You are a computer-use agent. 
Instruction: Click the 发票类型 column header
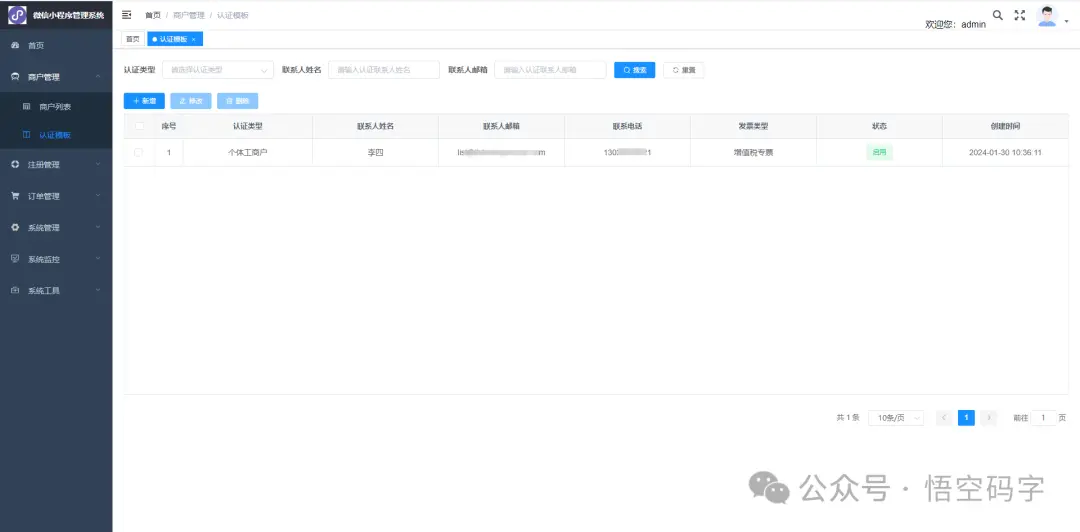click(x=753, y=126)
